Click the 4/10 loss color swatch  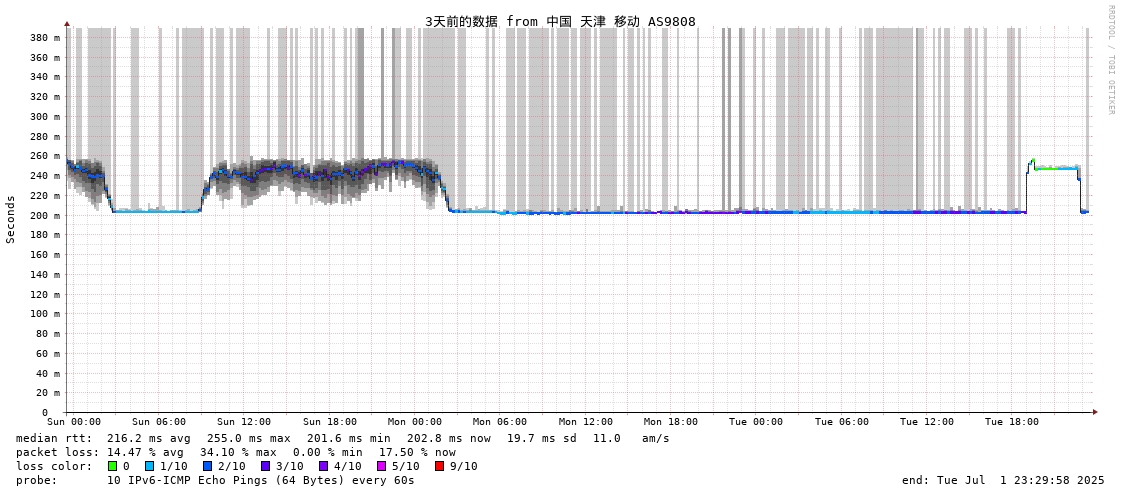point(323,466)
